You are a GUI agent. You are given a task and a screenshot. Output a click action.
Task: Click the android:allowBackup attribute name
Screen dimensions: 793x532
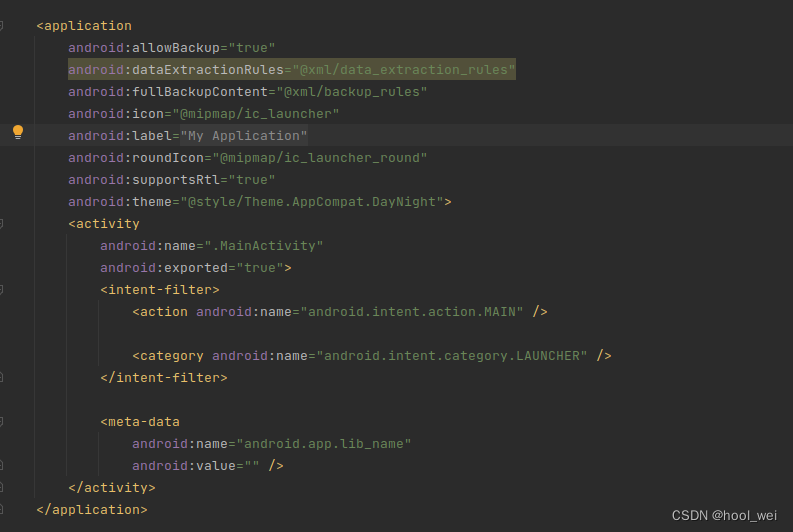click(x=144, y=48)
